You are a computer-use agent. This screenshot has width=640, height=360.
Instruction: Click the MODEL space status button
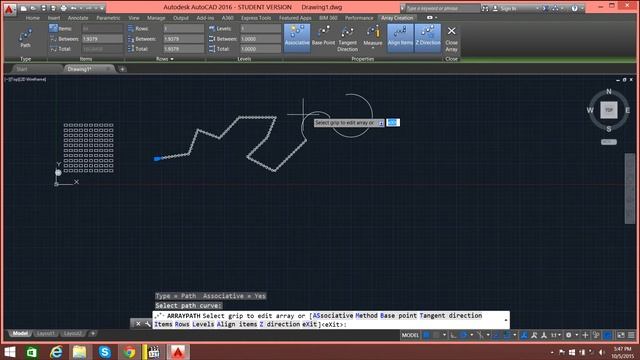[410, 335]
